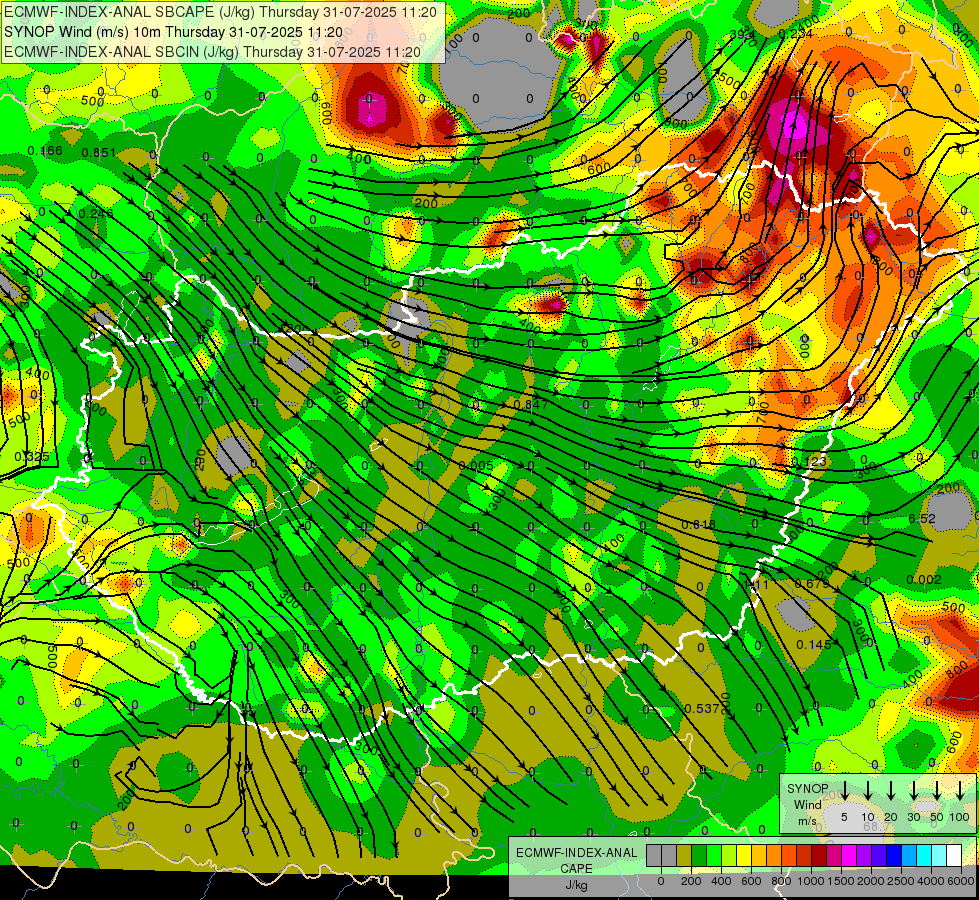Image resolution: width=979 pixels, height=900 pixels.
Task: Click the 0.123 value on the map
Action: click(x=809, y=462)
